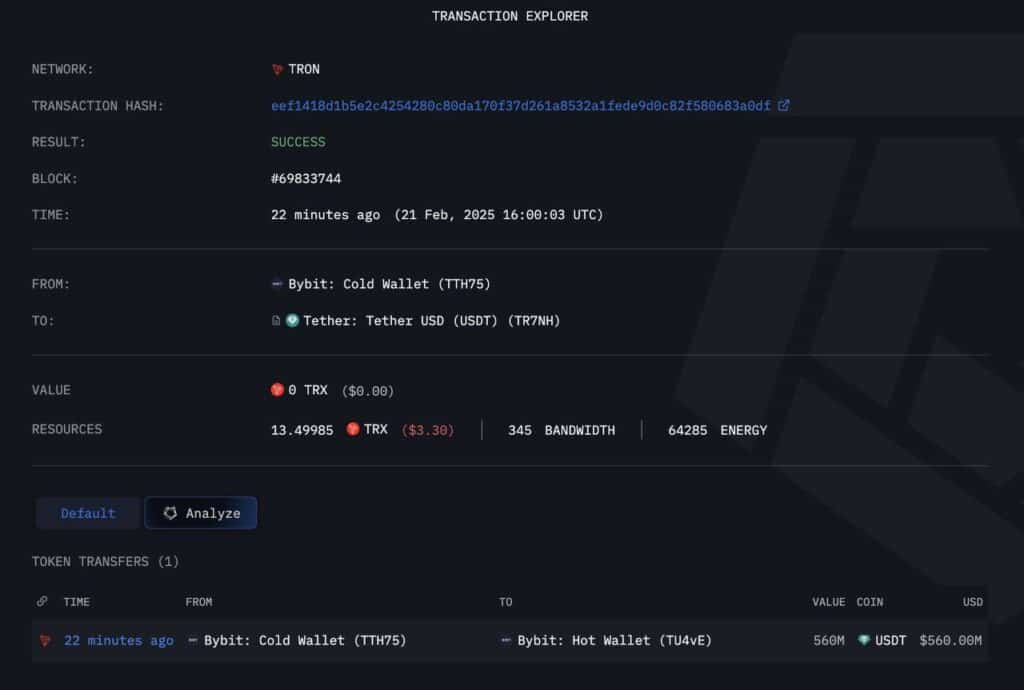The height and width of the screenshot is (690, 1024).
Task: Click the $560.00M USD amount
Action: point(950,640)
